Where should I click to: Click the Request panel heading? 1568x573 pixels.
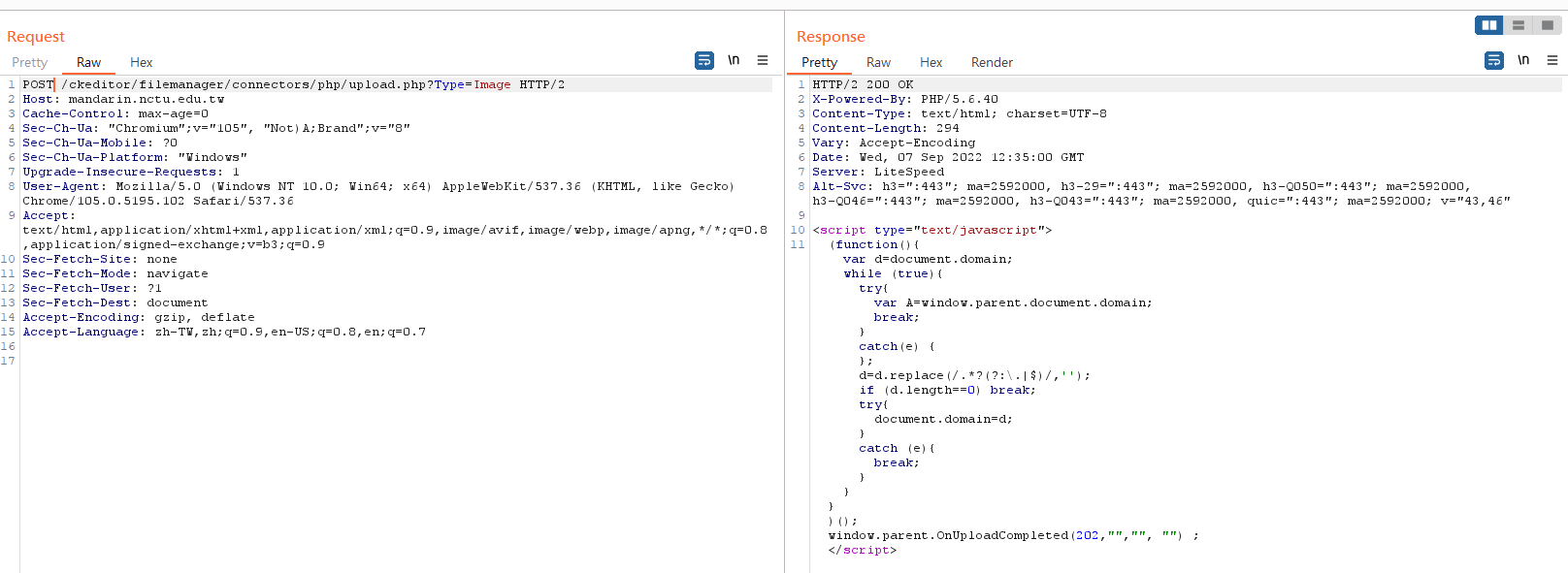click(36, 36)
